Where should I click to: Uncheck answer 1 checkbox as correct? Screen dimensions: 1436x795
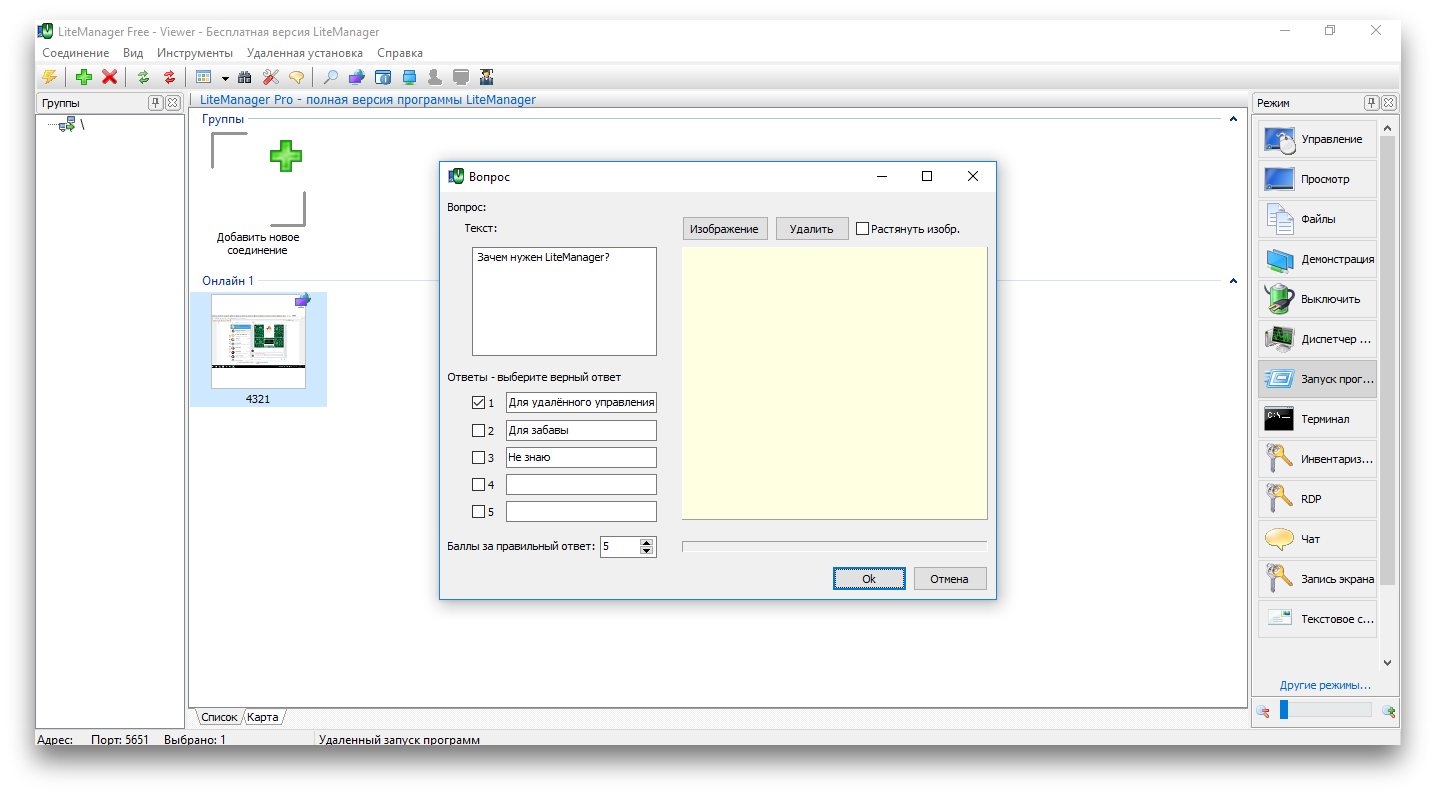click(478, 403)
